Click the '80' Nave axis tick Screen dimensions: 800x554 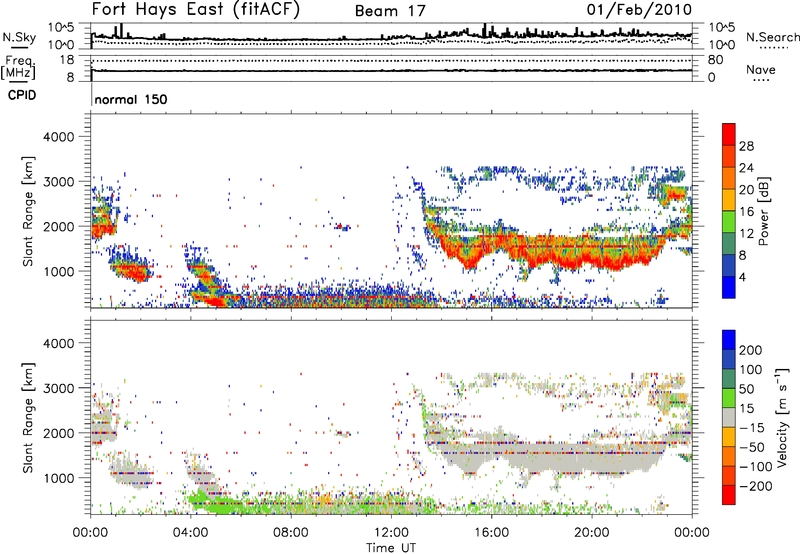(x=715, y=60)
